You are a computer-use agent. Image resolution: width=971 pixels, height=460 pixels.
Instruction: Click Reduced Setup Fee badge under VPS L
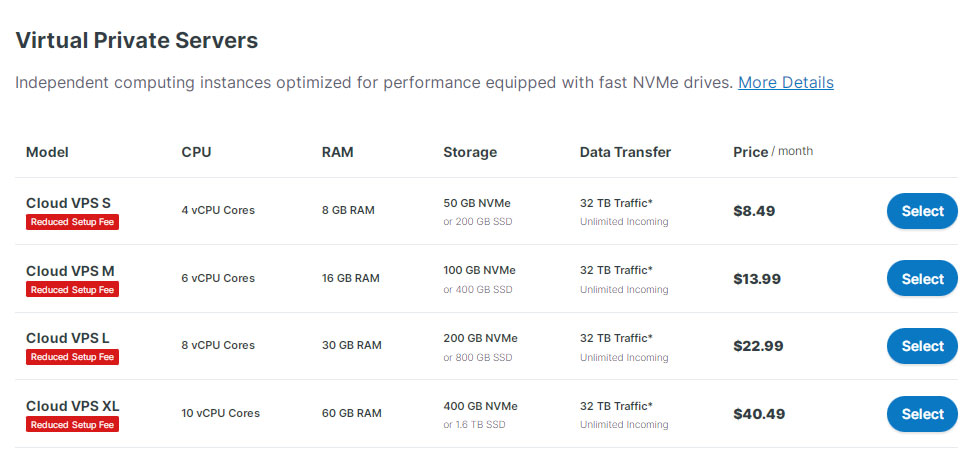(72, 357)
